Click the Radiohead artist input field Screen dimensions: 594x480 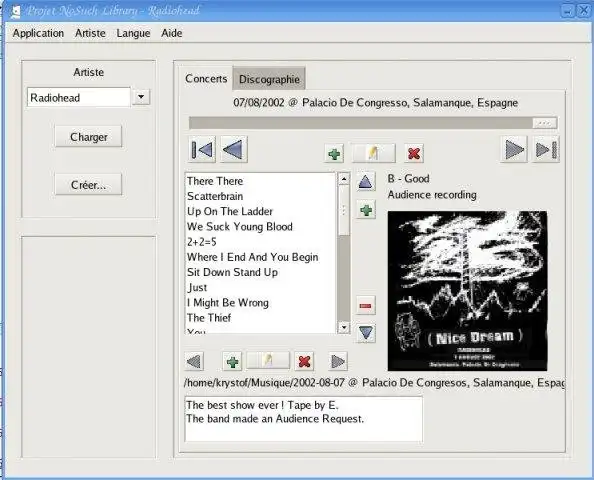pyautogui.click(x=79, y=98)
